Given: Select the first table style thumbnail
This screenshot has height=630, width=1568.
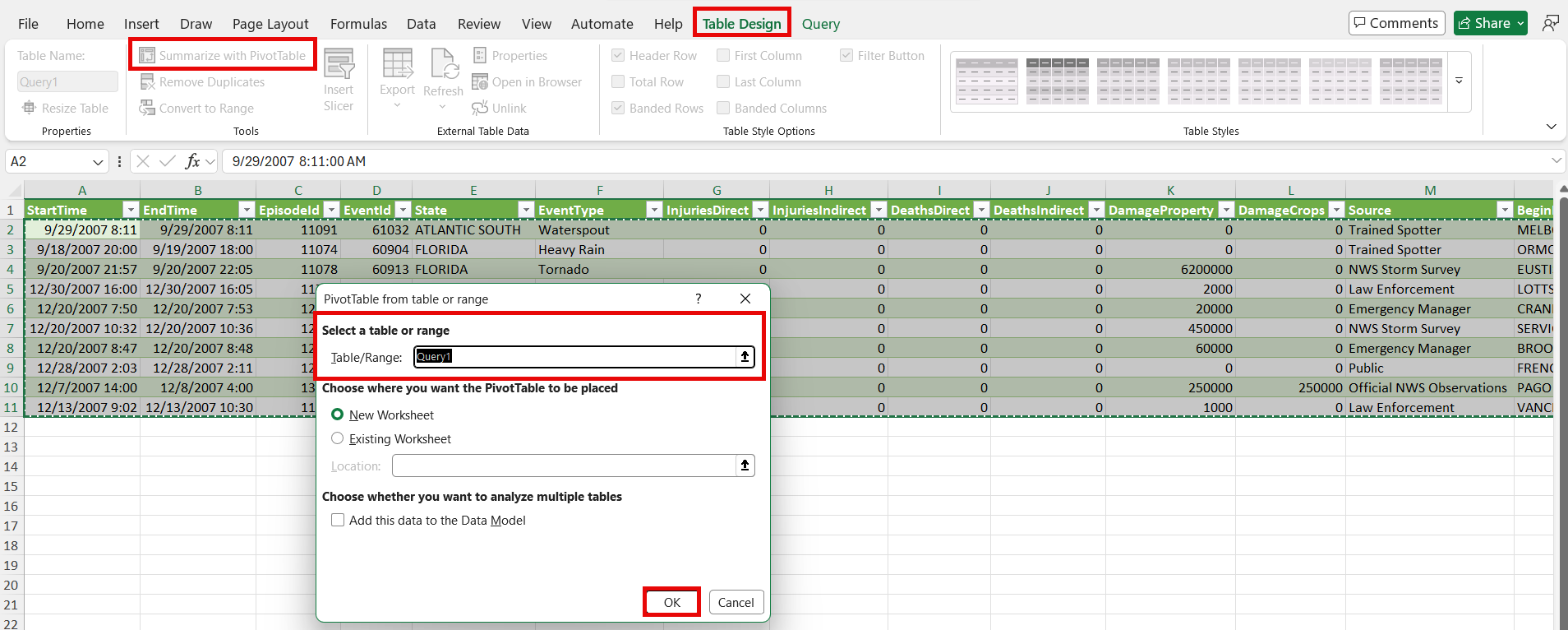Looking at the screenshot, I should tap(987, 81).
